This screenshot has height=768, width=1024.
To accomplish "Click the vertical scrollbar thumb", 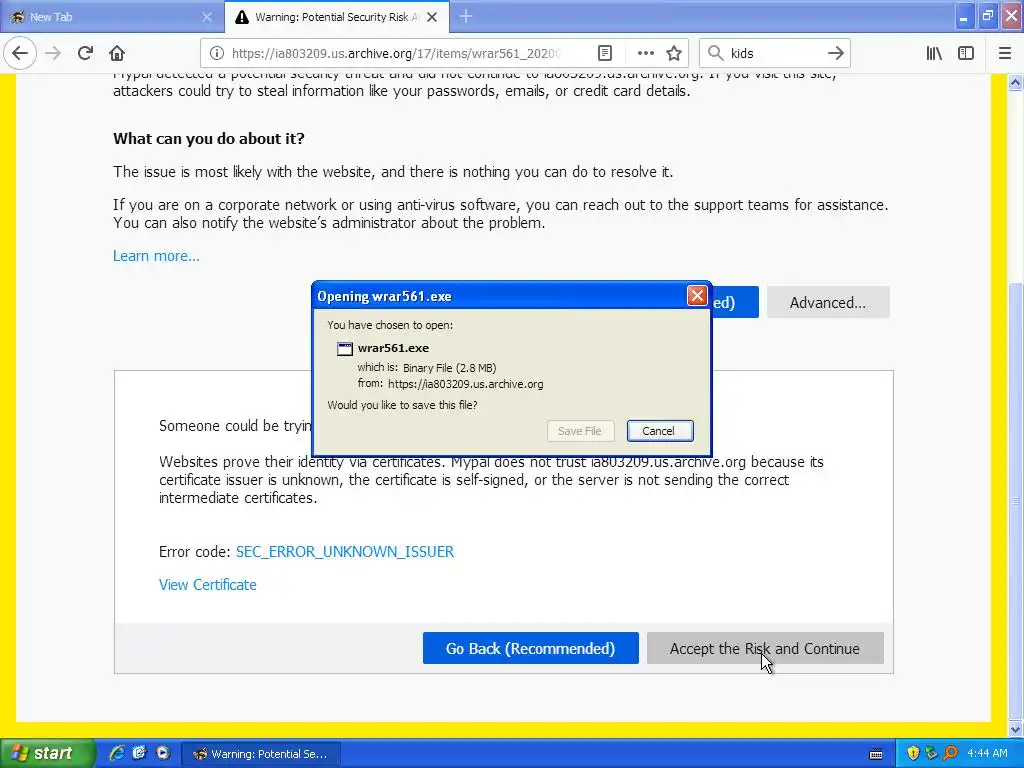I will tap(1016, 500).
